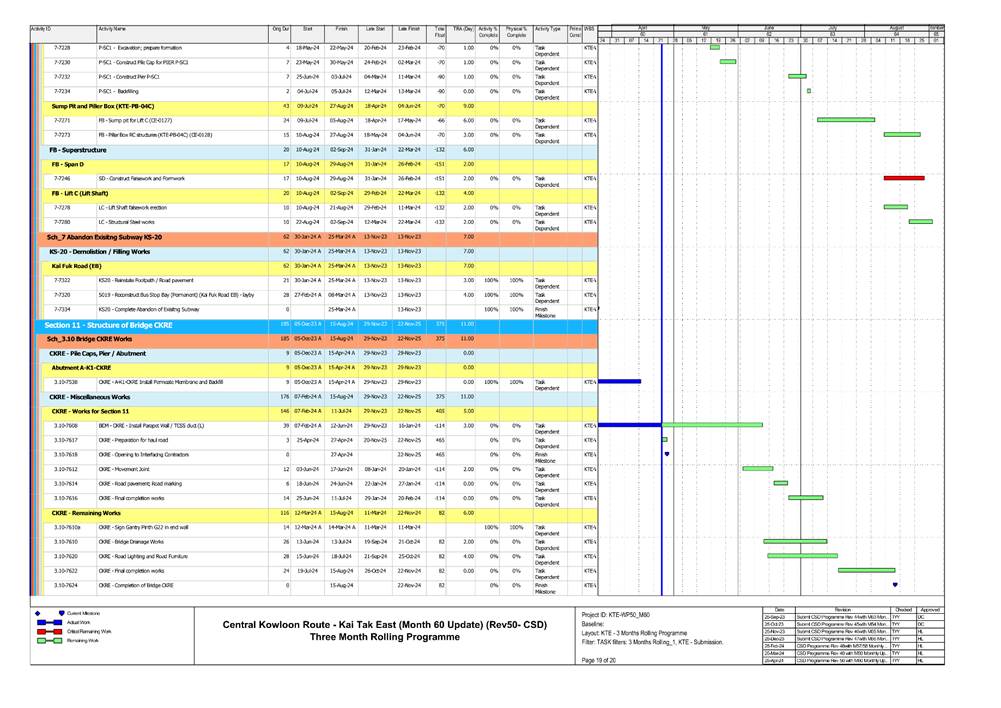Click the Late Finish column header
The height and width of the screenshot is (708, 1001).
[x=409, y=31]
